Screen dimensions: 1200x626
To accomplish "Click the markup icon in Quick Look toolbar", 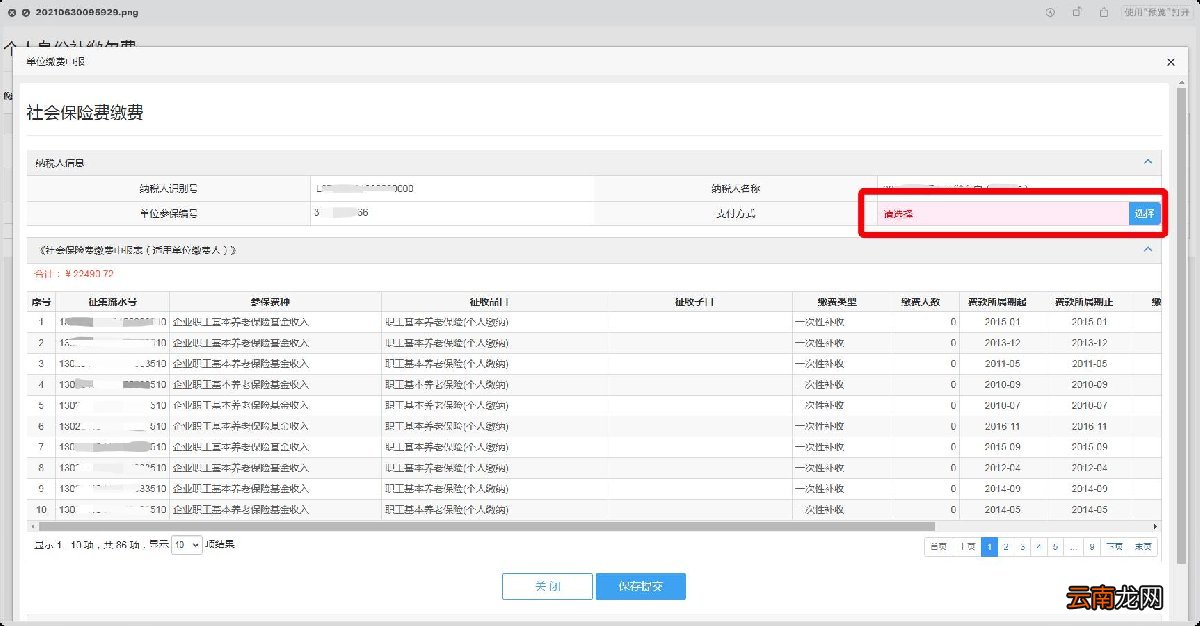I will click(x=1050, y=12).
